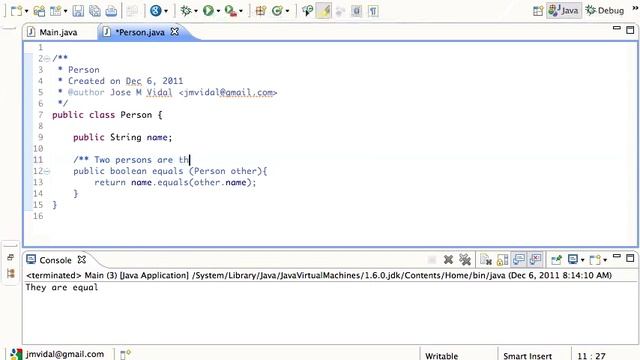Image resolution: width=640 pixels, height=360 pixels.
Task: Click the Open Perspective icon
Action: pyautogui.click(x=538, y=11)
